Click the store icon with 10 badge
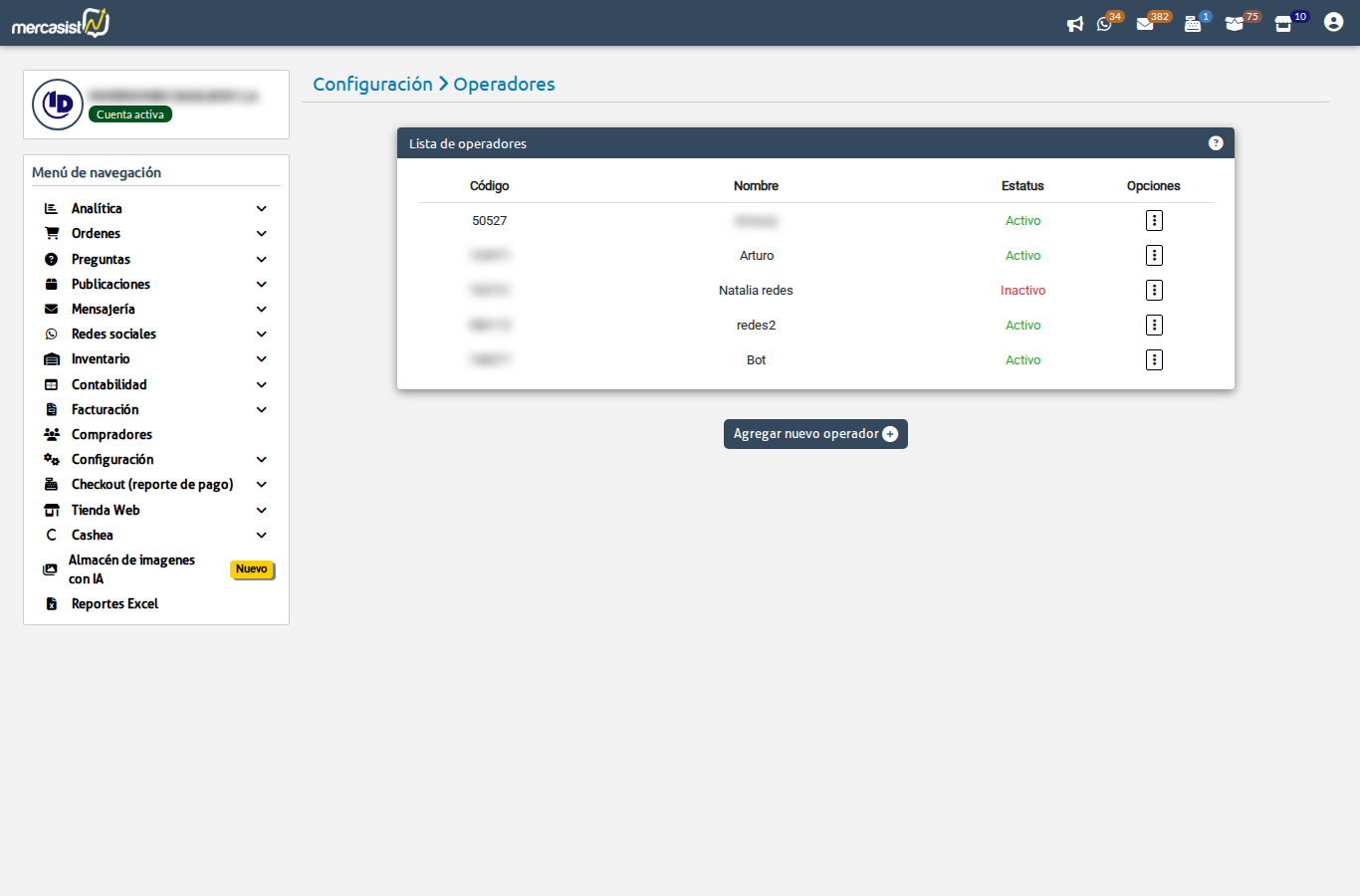 point(1283,24)
